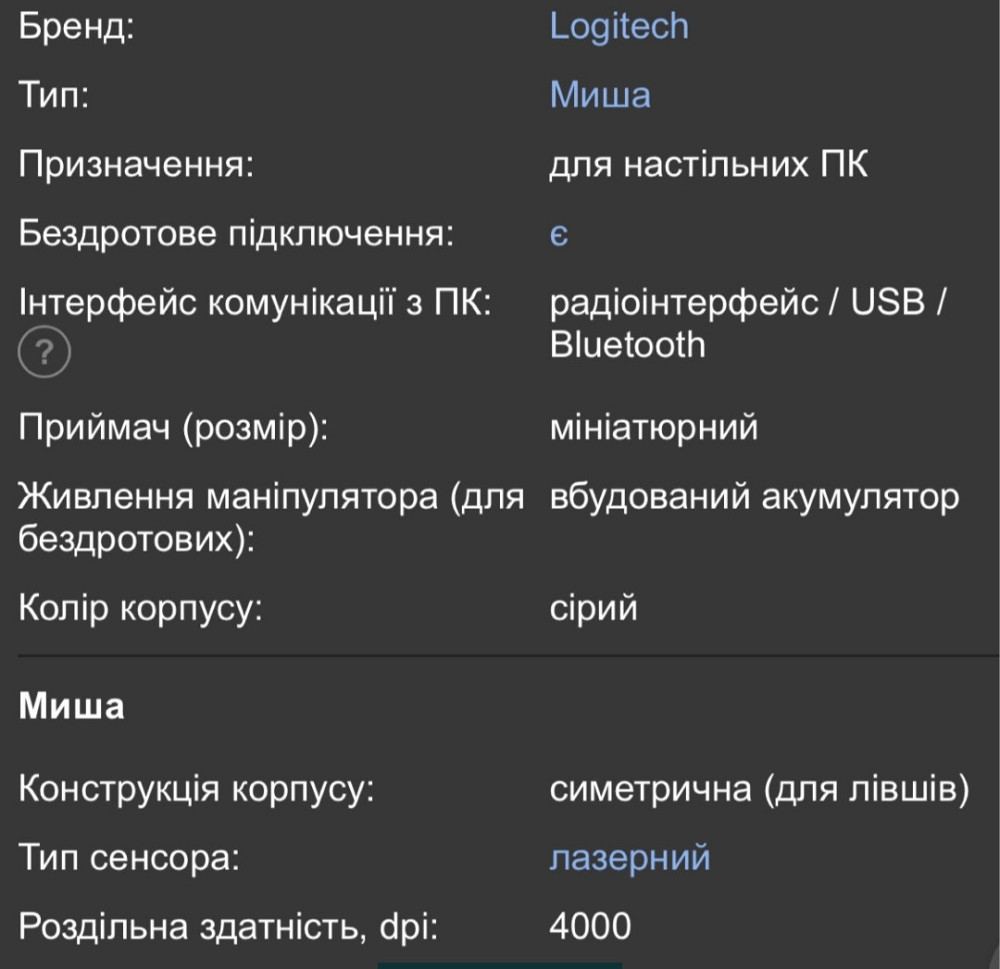
Task: Click the "Миша" section header
Action: pyautogui.click(x=70, y=706)
